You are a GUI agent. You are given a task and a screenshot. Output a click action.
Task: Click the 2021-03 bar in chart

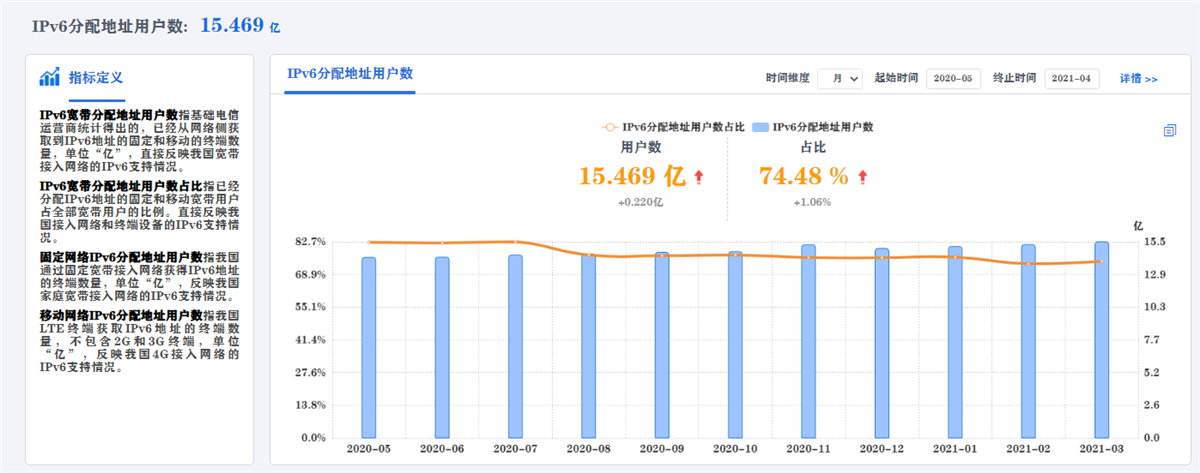(x=1101, y=339)
